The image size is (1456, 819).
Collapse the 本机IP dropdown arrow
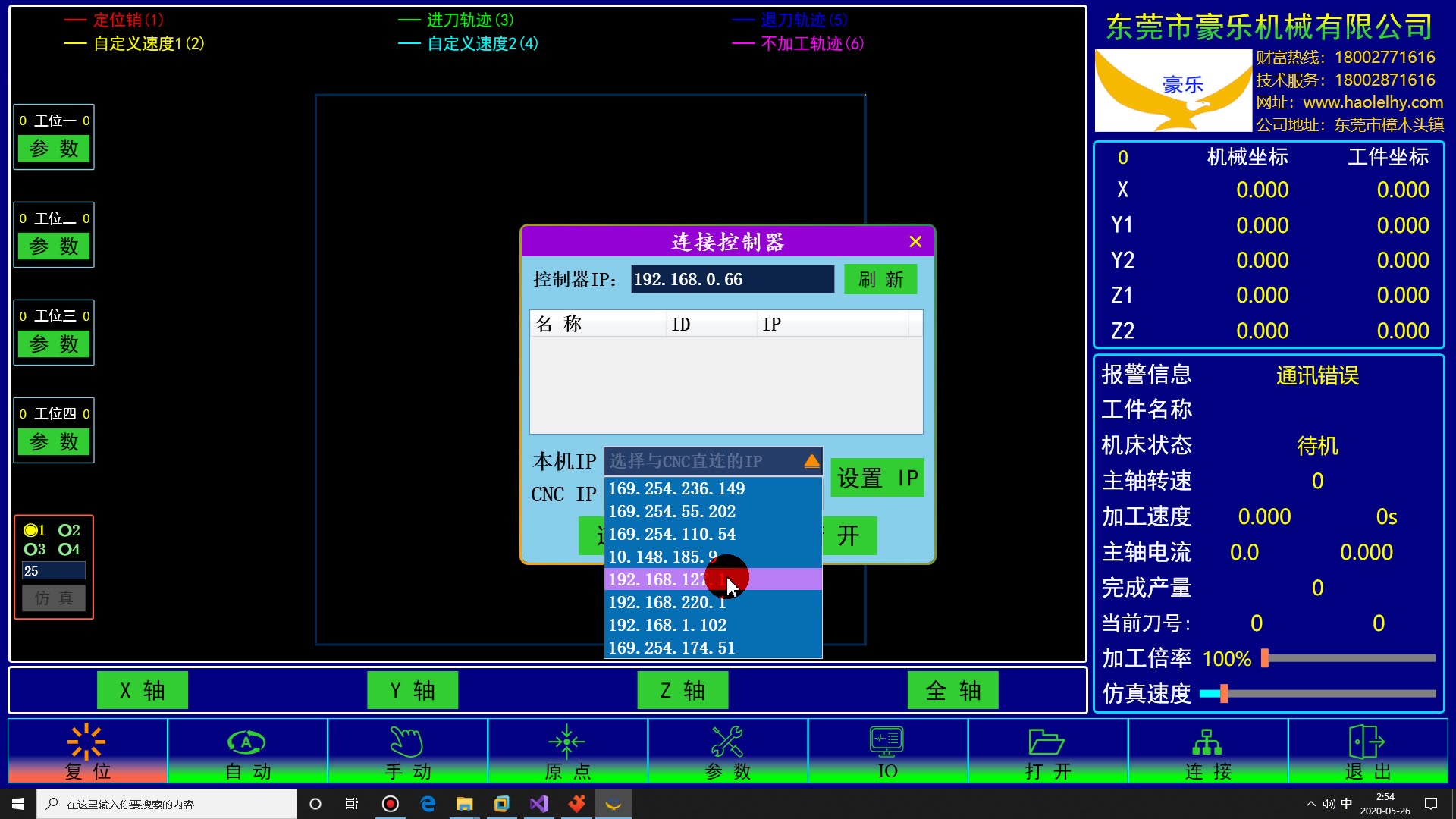point(811,461)
